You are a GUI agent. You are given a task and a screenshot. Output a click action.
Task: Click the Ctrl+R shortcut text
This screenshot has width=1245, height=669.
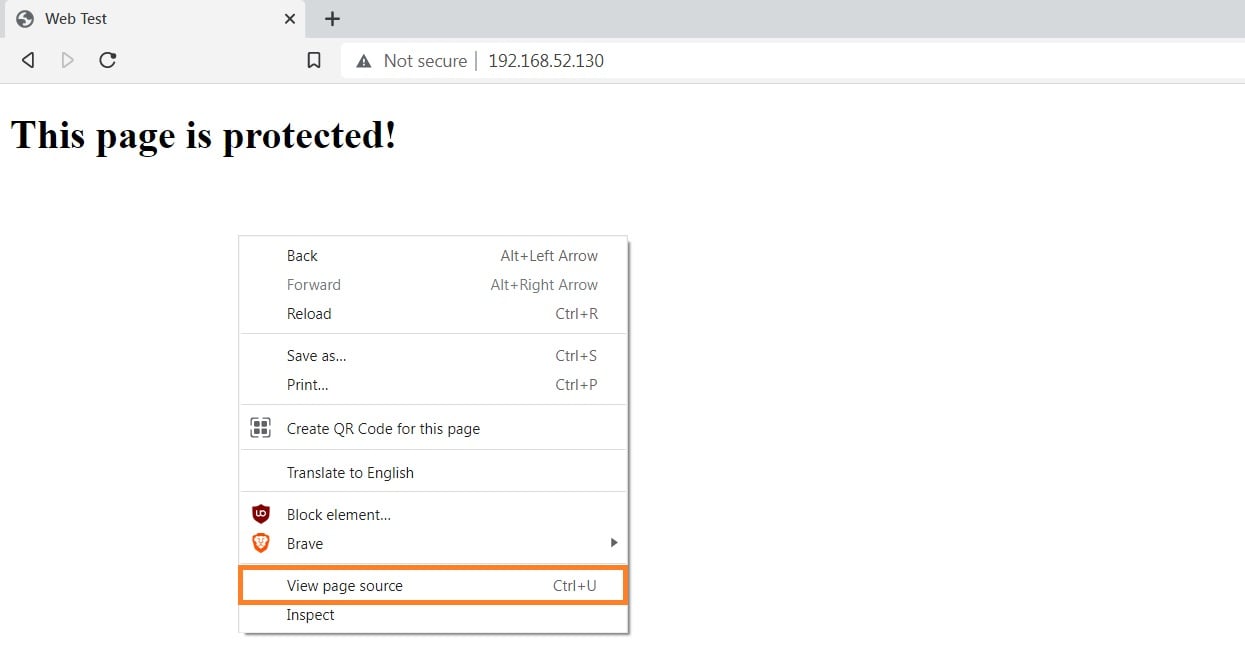(576, 314)
